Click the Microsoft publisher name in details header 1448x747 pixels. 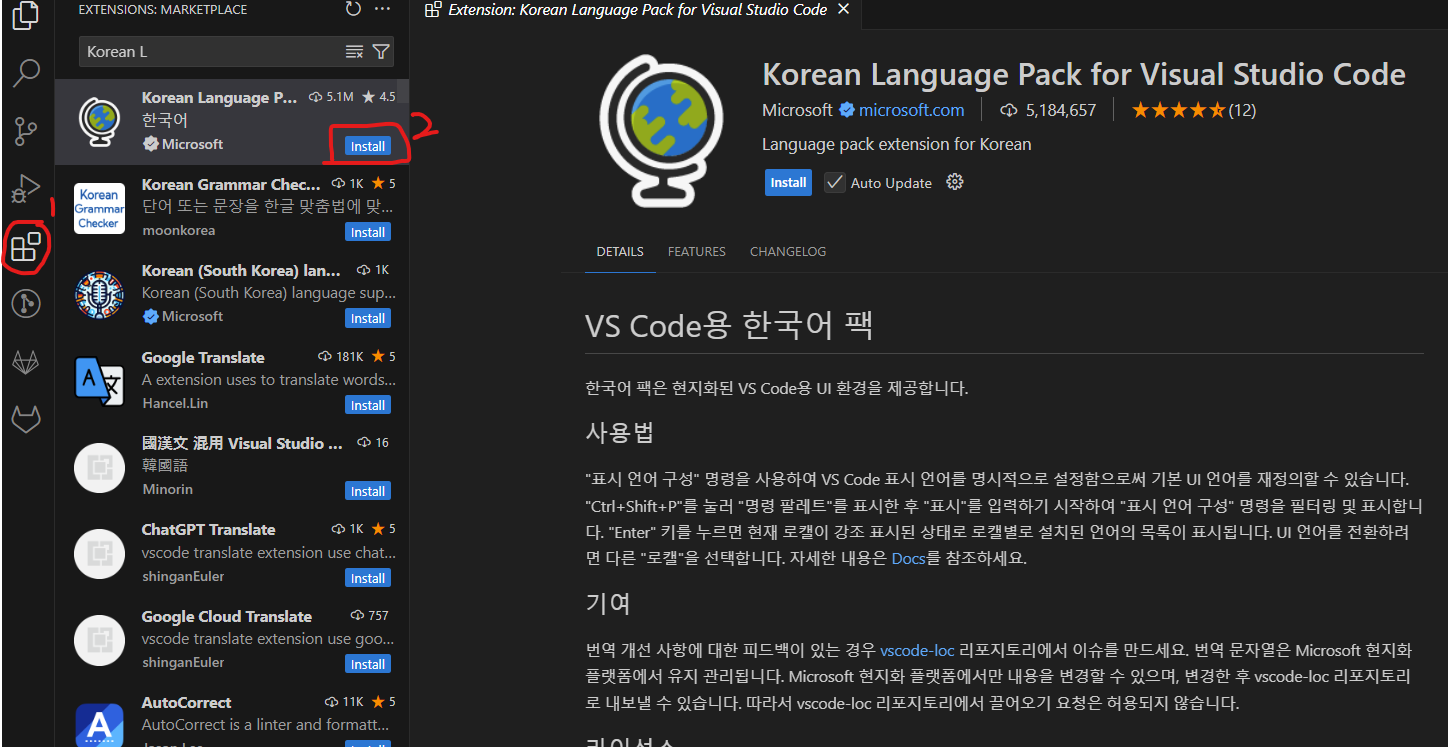[797, 110]
